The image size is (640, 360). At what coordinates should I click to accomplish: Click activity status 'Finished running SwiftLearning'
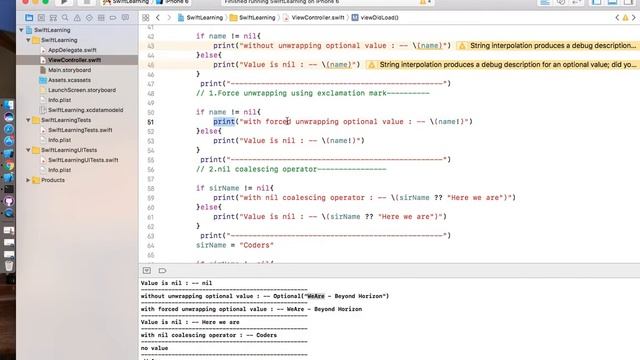pos(282,2)
